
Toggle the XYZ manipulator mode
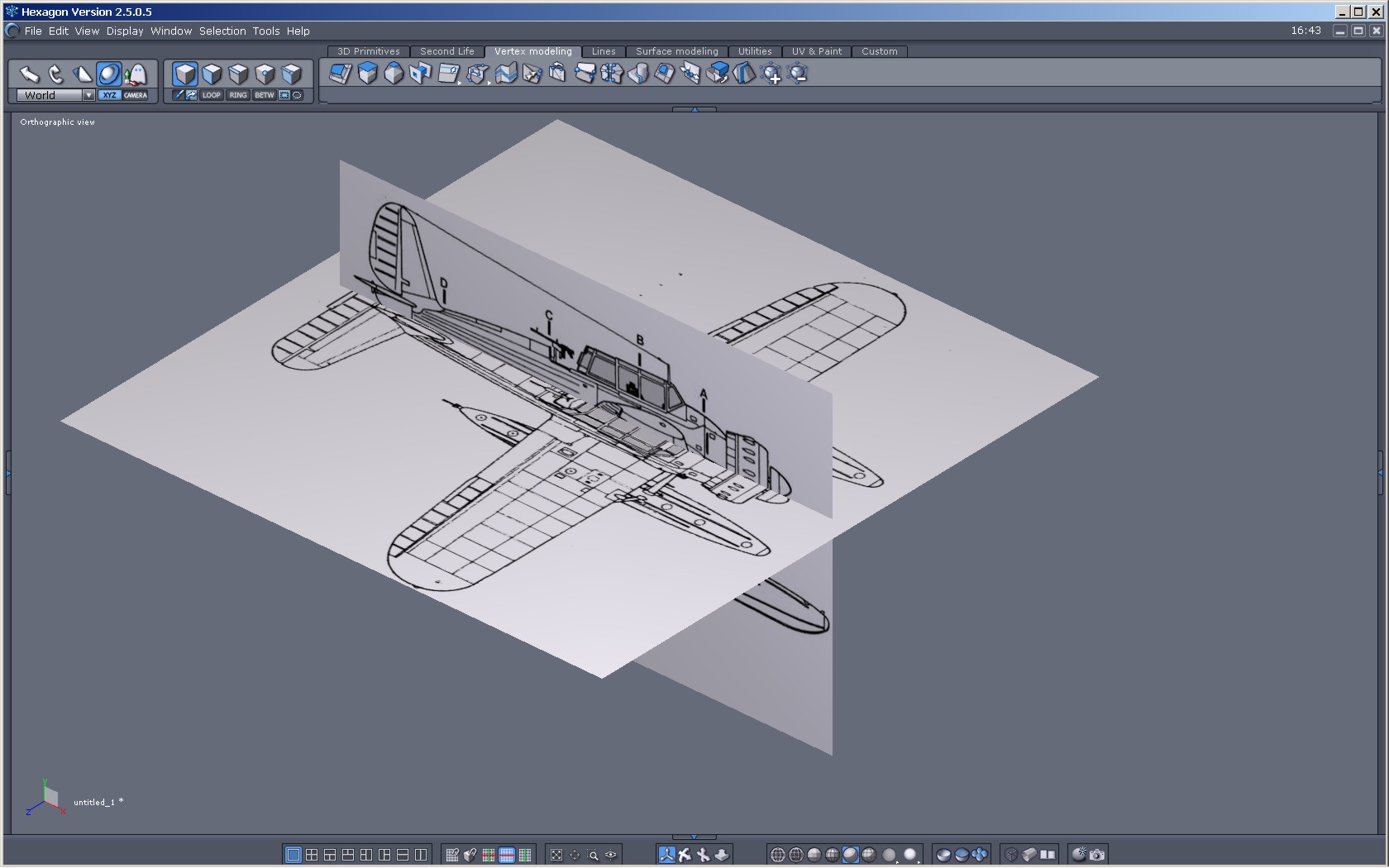109,95
